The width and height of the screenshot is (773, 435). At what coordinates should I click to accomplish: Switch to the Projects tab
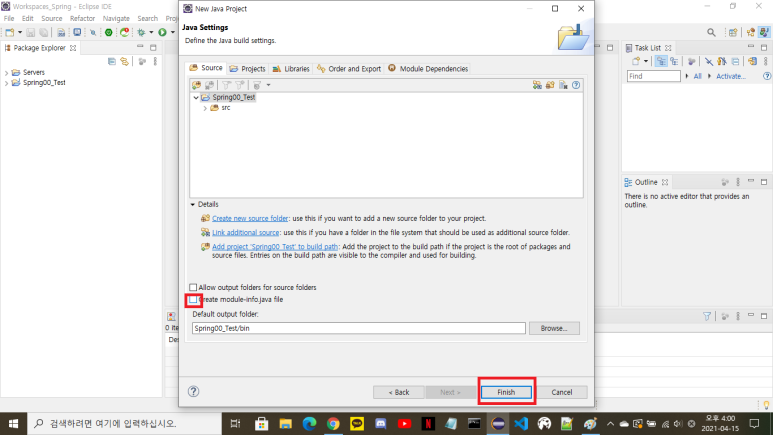click(x=247, y=69)
